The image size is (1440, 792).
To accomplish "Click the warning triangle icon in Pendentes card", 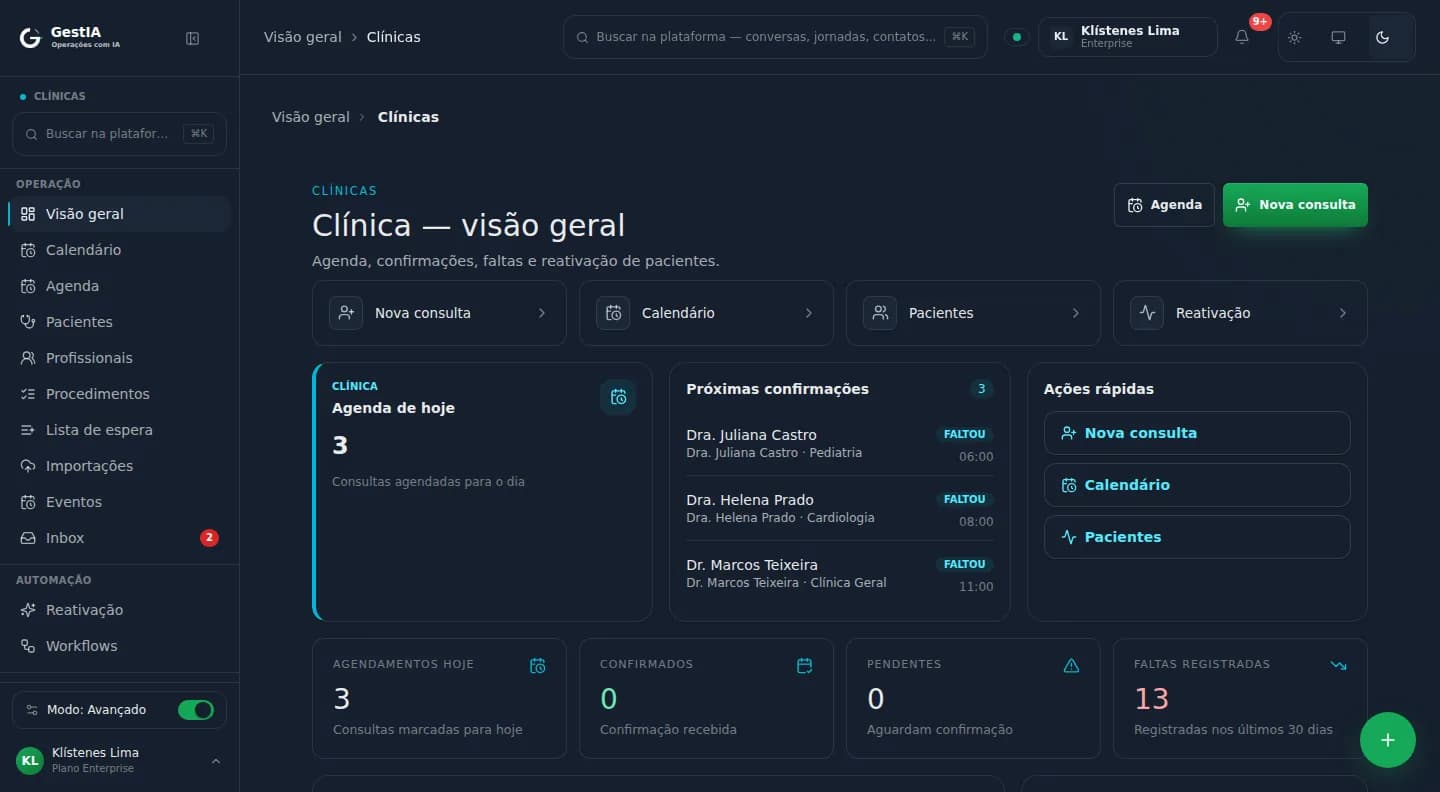I will [x=1072, y=666].
